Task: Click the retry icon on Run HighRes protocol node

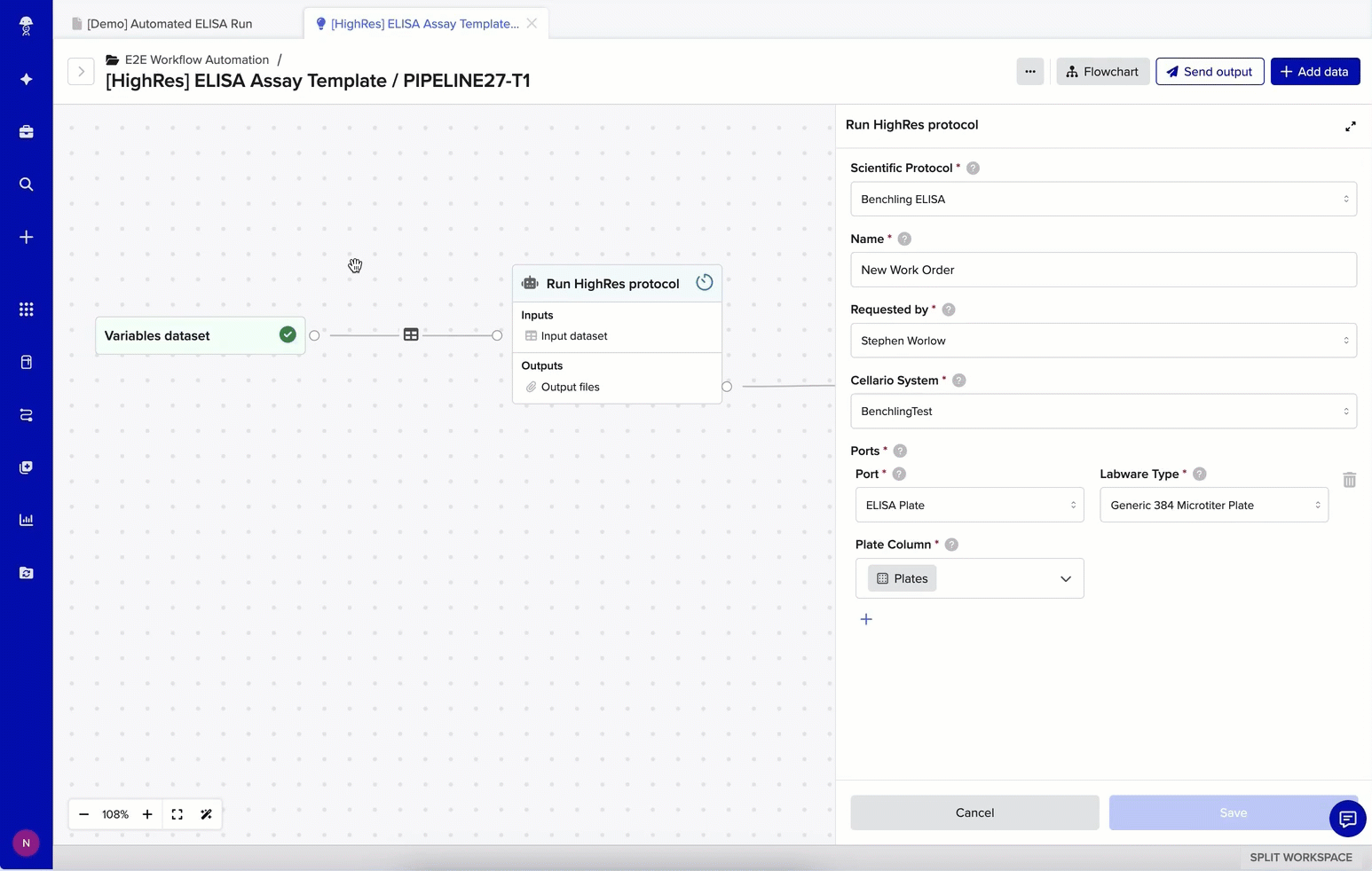Action: click(x=704, y=282)
